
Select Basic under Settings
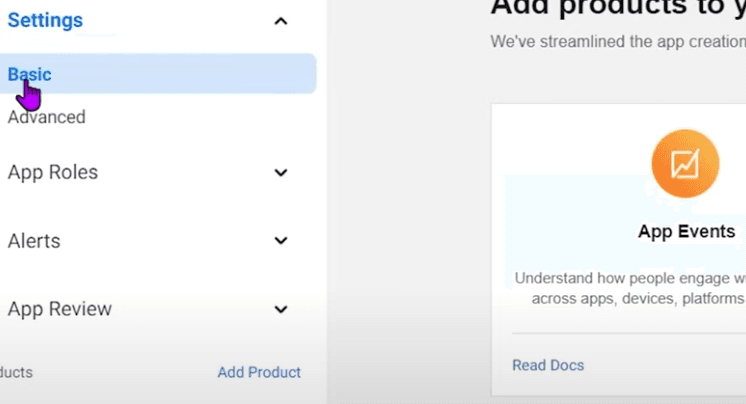pos(30,74)
